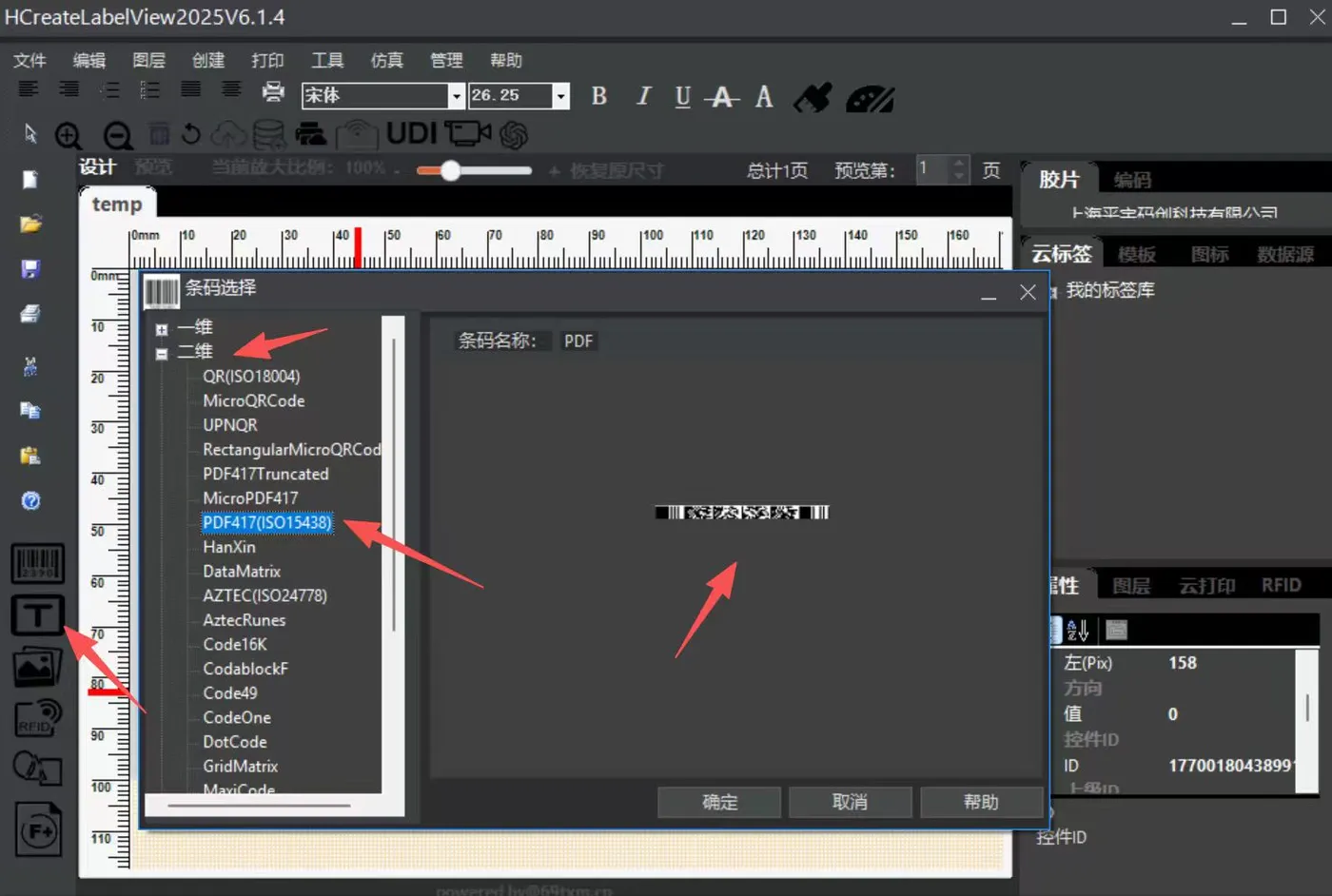Viewport: 1332px width, 896px height.
Task: Select the text box tool
Action: [38, 615]
